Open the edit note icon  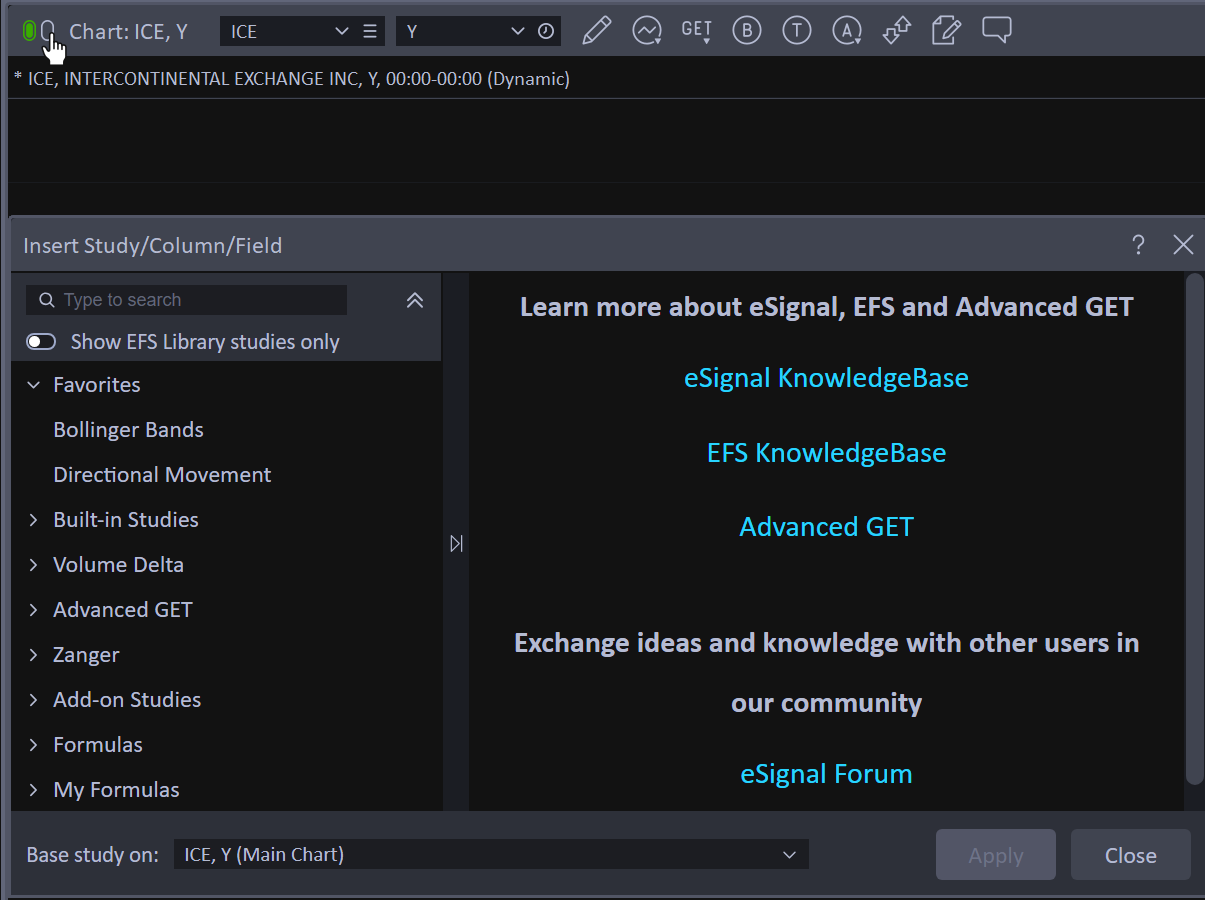946,31
